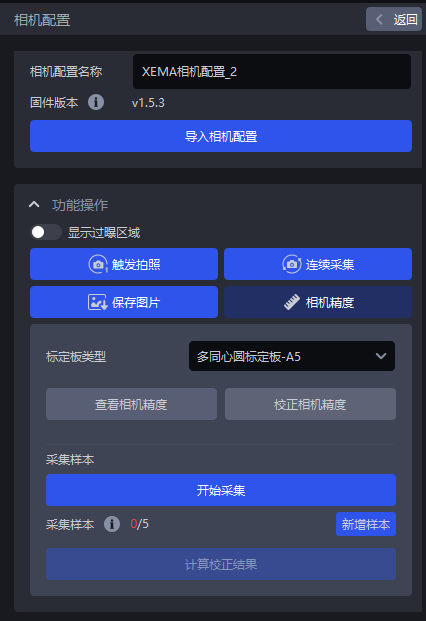Click the back arrow icon next to 返回
This screenshot has height=621, width=426.
[379, 19]
